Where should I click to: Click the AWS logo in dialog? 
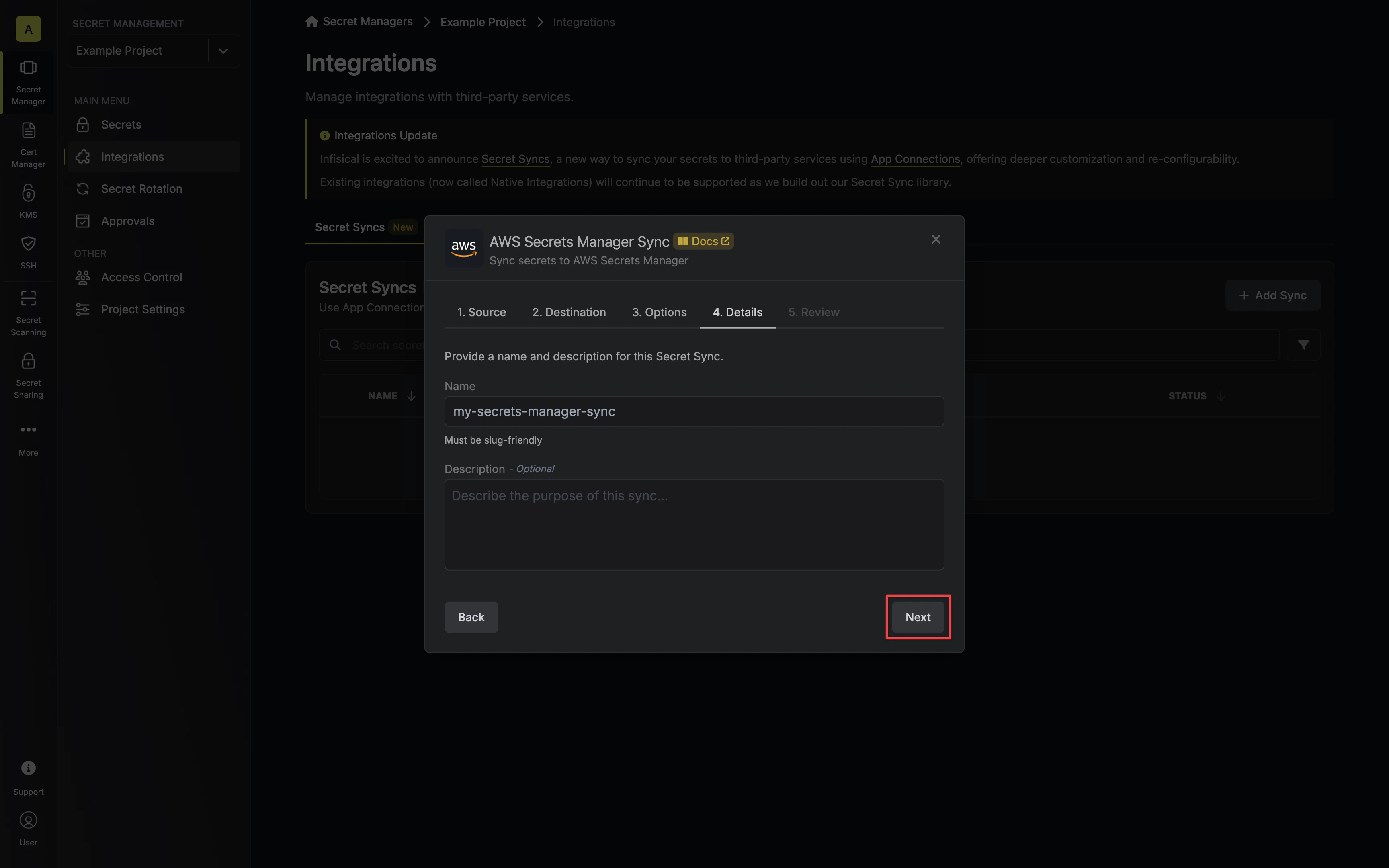[x=463, y=249]
